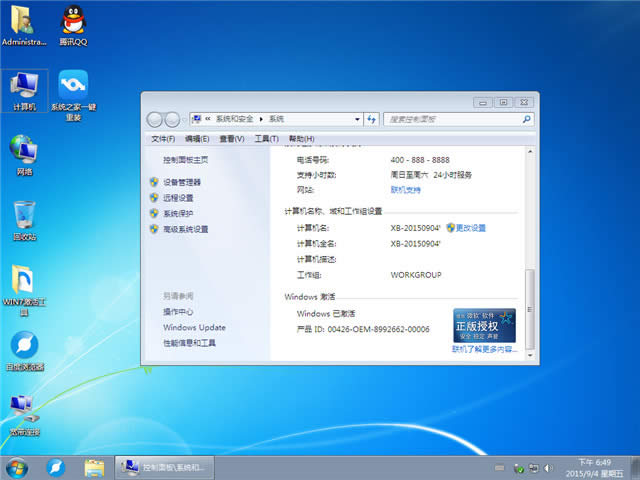Screen dimensions: 640x480
Task: Open the 文件(F) menu
Action: [x=163, y=139]
